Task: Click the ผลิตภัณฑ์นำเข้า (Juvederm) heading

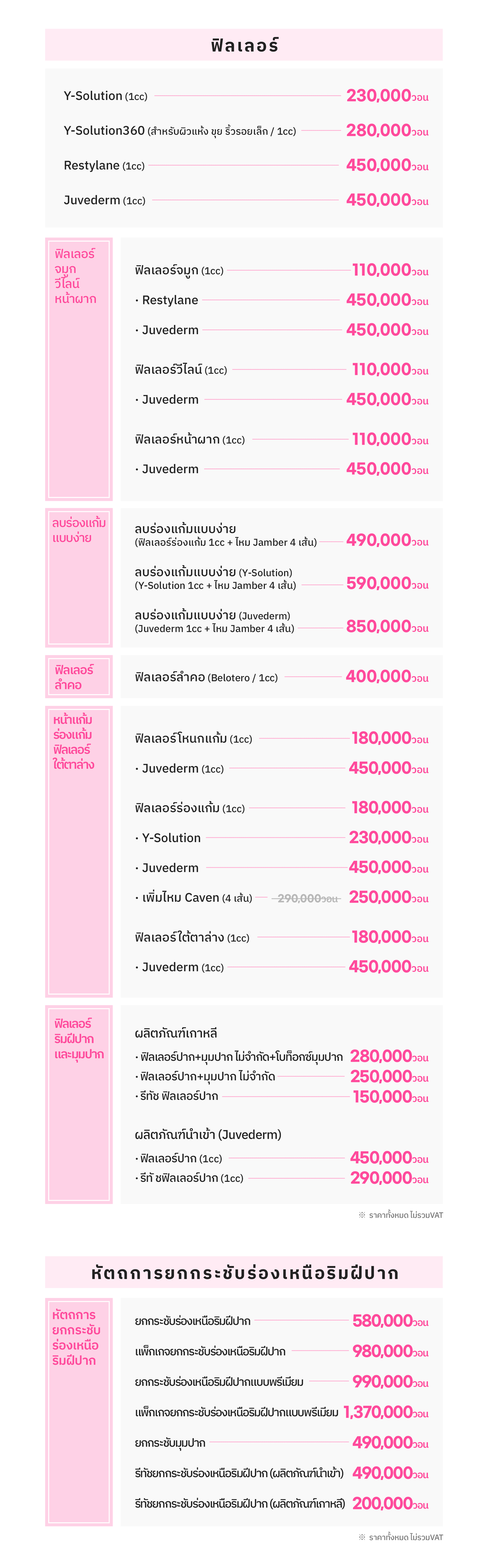Action: coord(207,1135)
